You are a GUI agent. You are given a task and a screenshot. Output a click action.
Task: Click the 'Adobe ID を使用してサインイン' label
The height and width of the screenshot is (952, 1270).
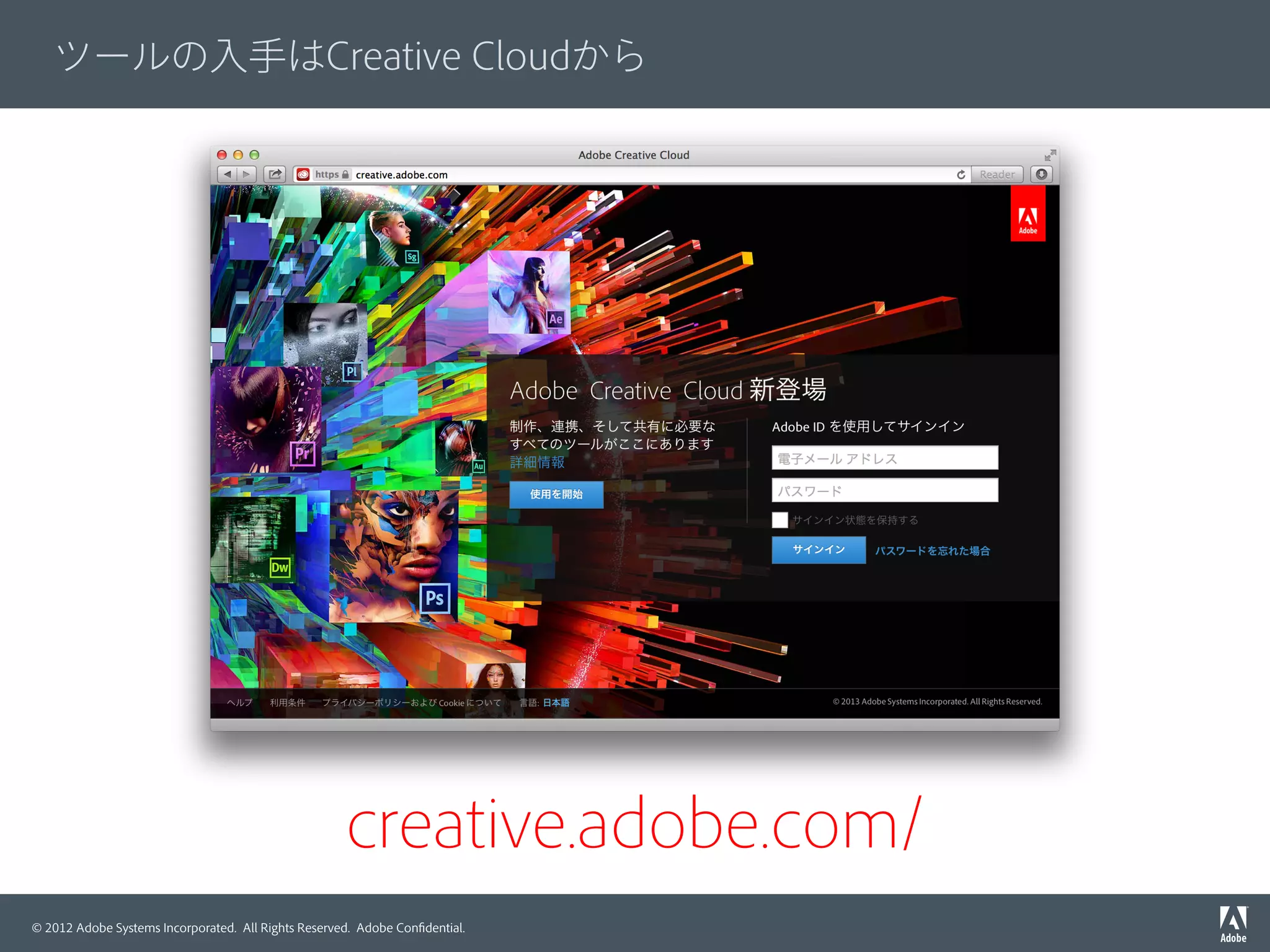pyautogui.click(x=868, y=426)
